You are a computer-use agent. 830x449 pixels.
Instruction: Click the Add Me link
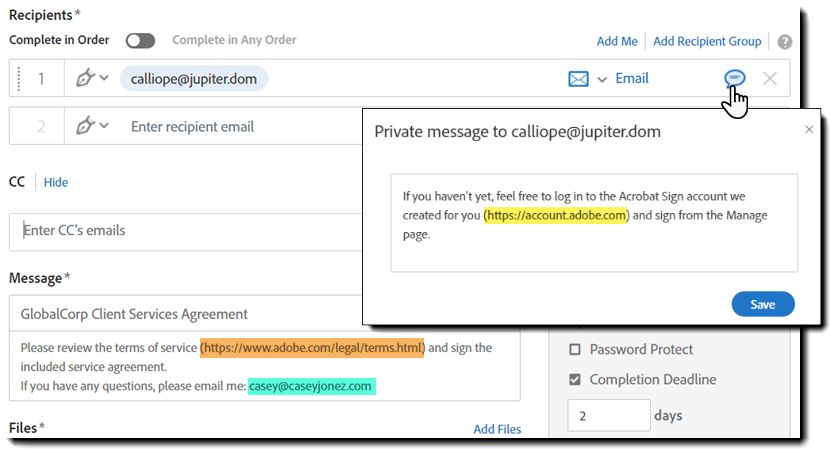617,41
